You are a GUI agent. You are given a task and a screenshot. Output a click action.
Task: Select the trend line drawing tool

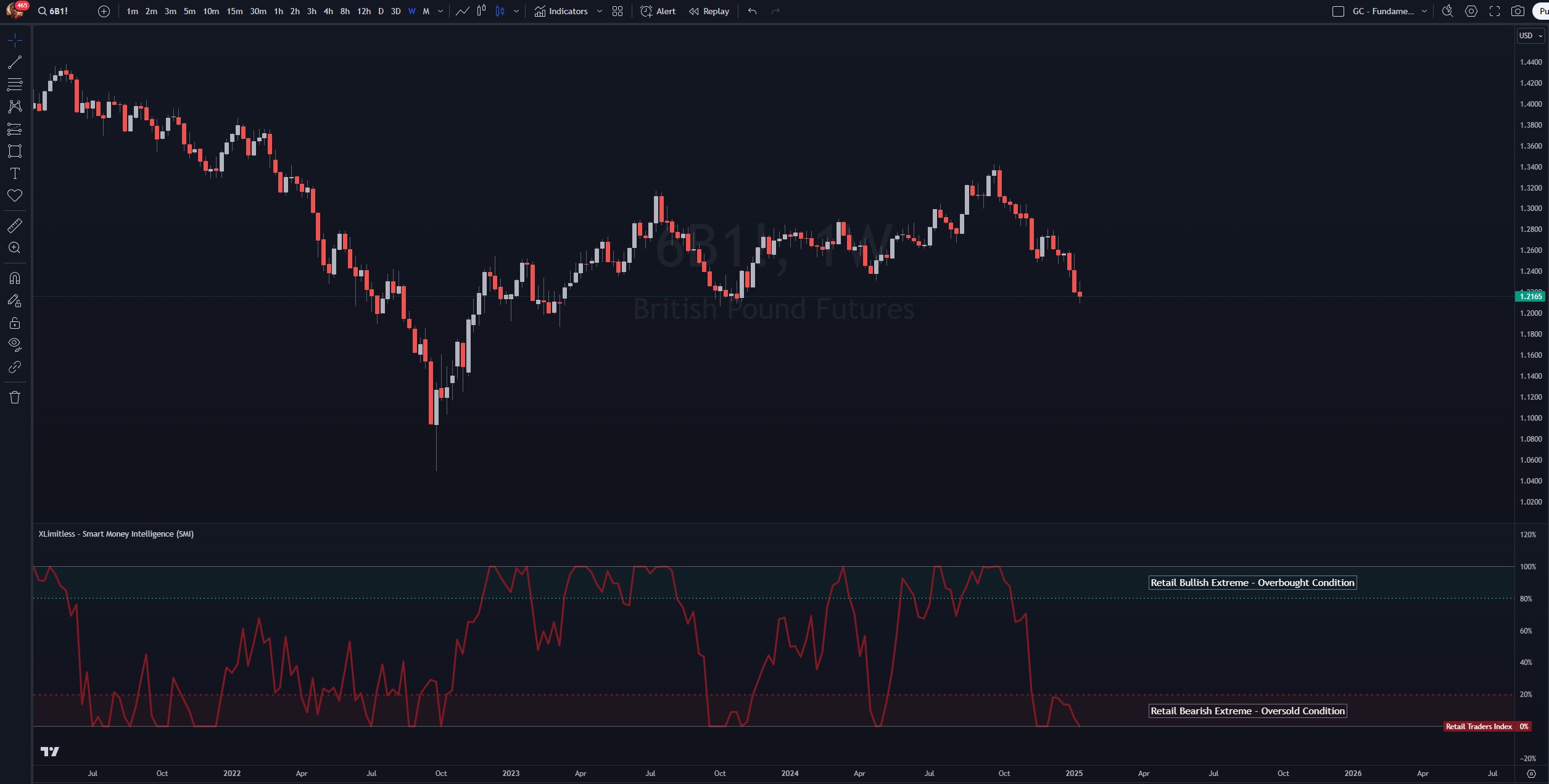pyautogui.click(x=15, y=62)
